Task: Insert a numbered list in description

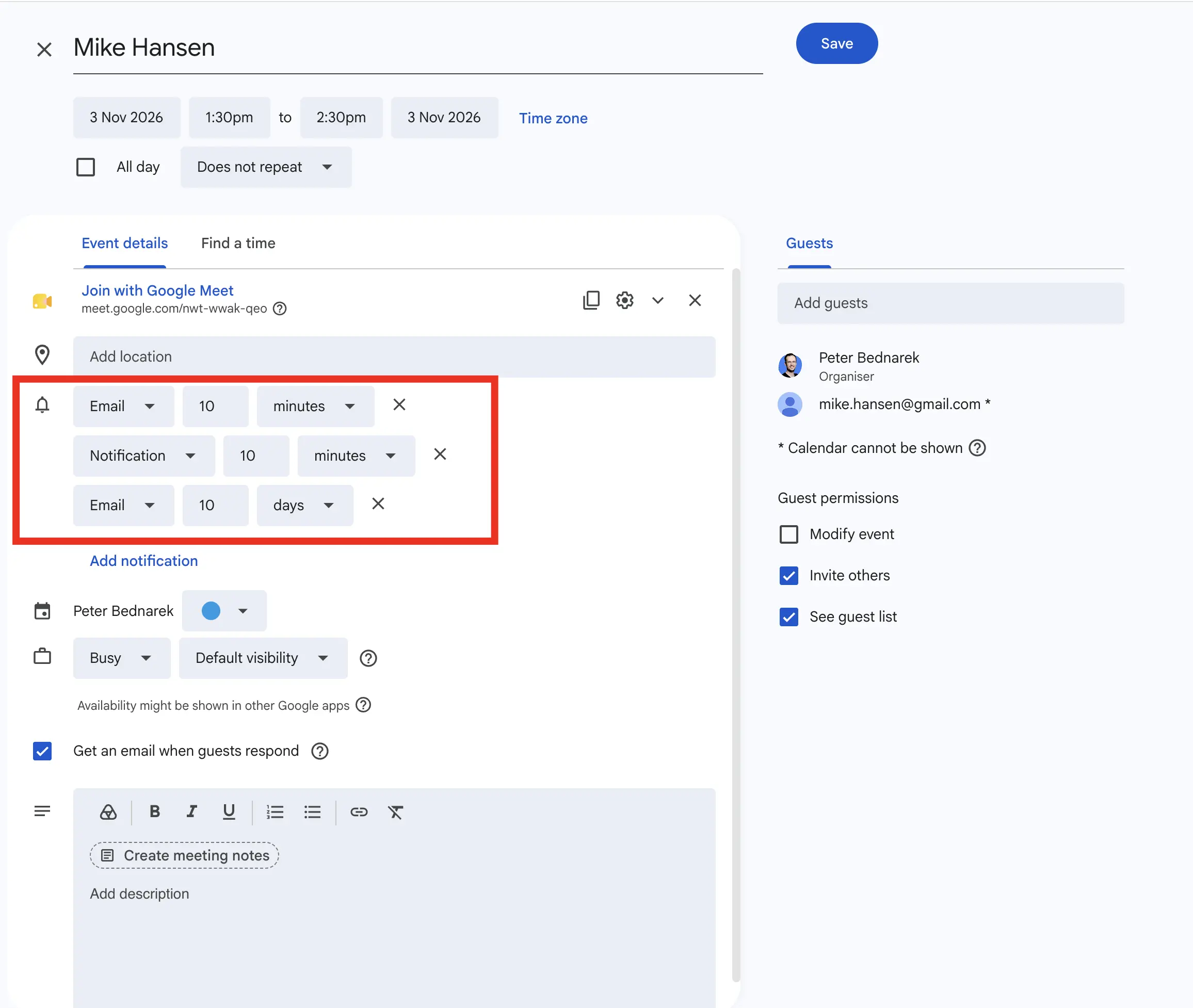Action: [x=275, y=812]
